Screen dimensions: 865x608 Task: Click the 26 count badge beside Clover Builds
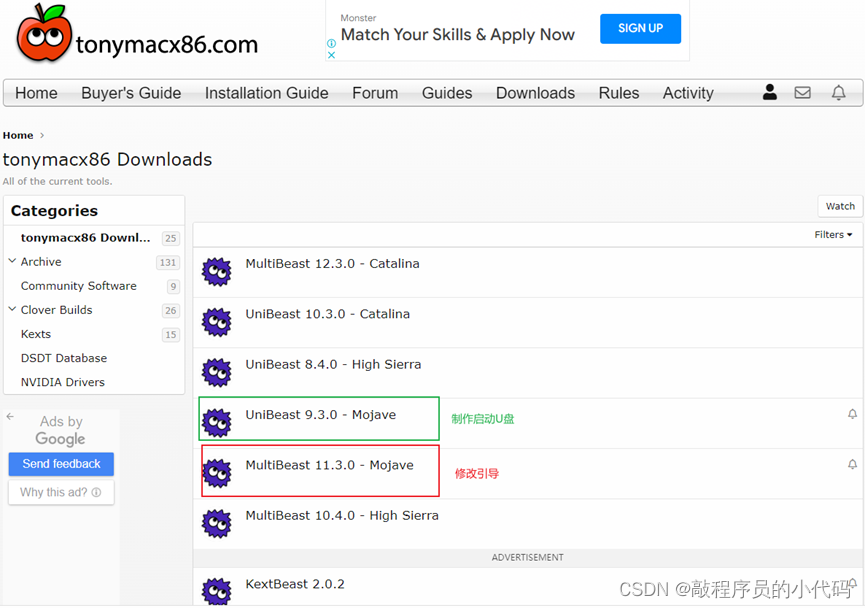click(x=170, y=311)
